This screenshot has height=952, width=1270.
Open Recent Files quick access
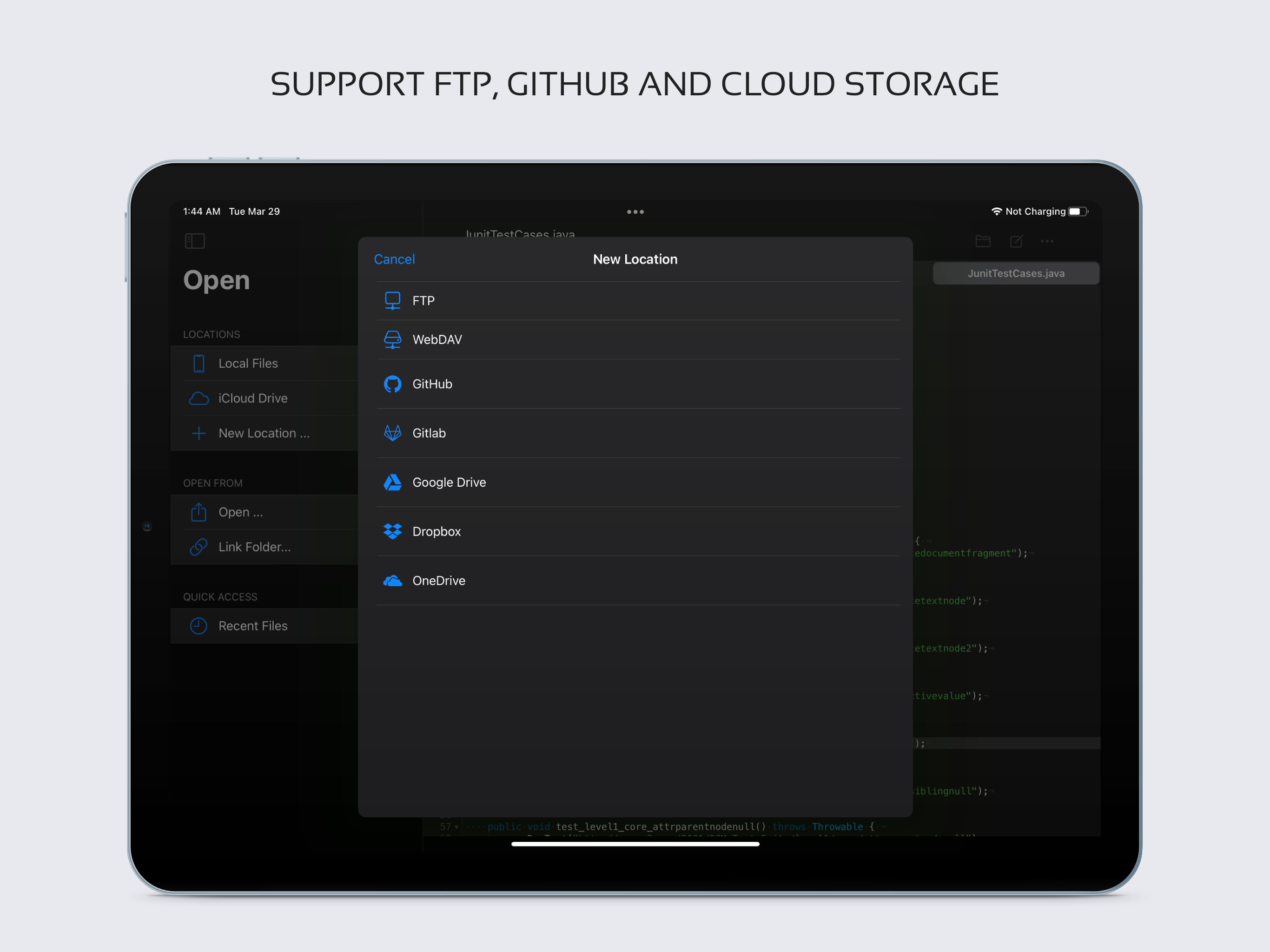[x=252, y=626]
